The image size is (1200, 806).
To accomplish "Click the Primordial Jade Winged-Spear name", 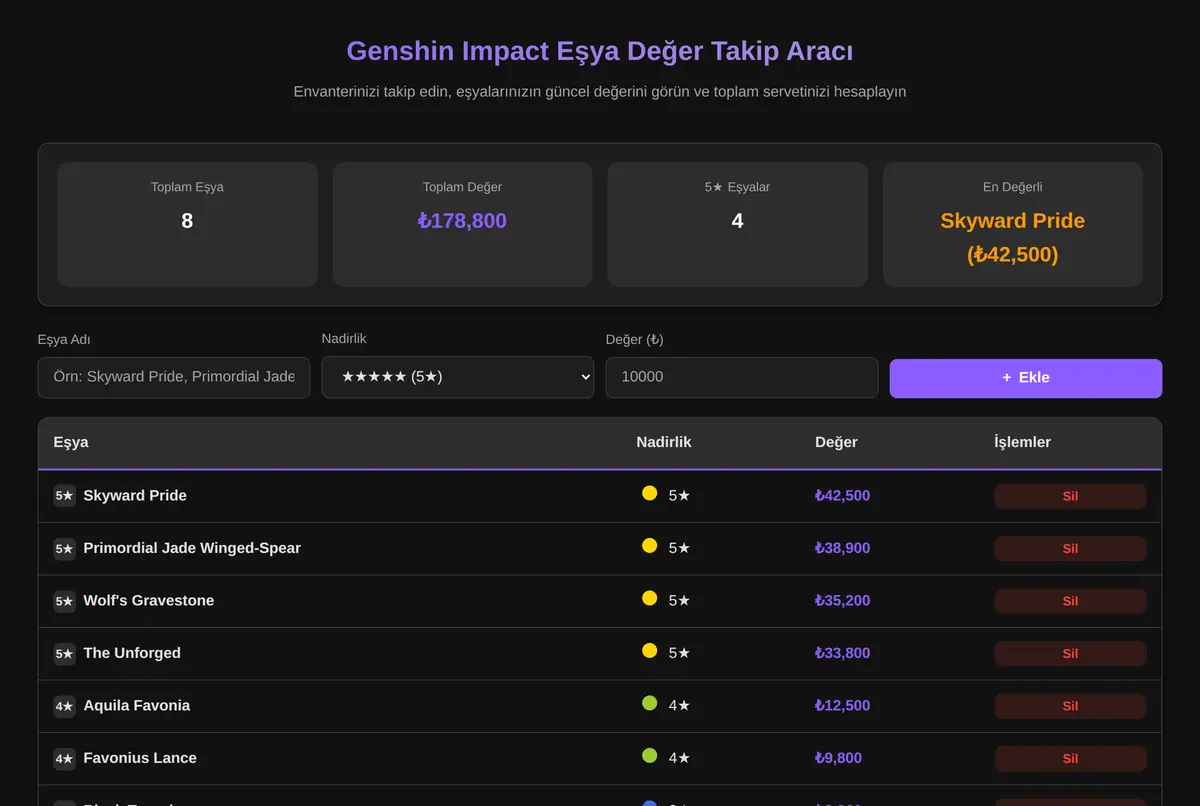I will click(x=192, y=548).
